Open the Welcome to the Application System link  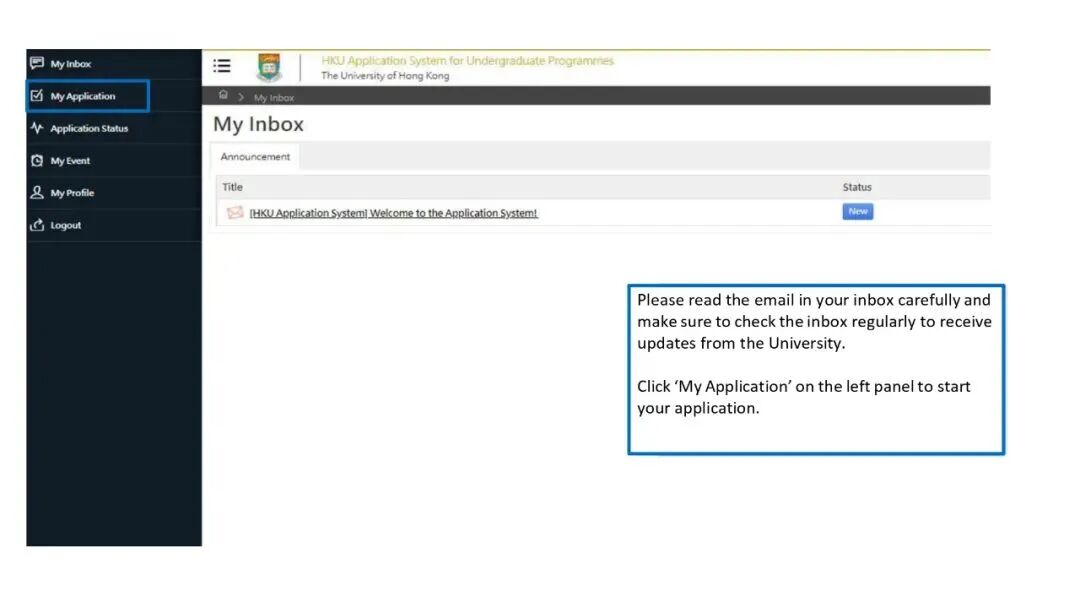pyautogui.click(x=393, y=213)
